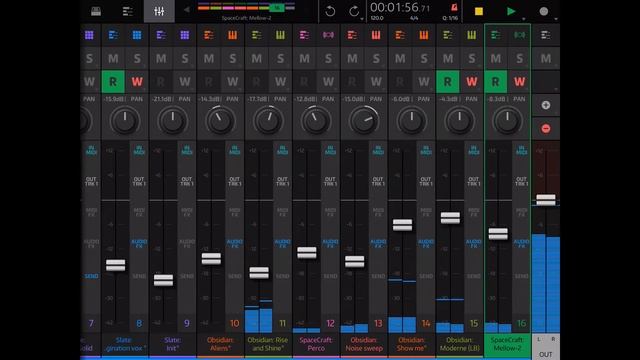The image size is (640, 360).
Task: Turn off the green R on track 15
Action: [x=447, y=82]
